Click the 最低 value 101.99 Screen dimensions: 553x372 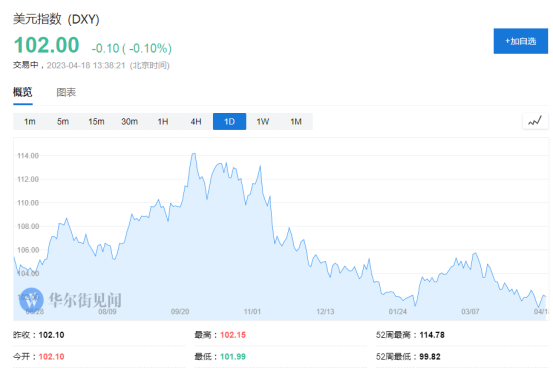click(x=233, y=356)
